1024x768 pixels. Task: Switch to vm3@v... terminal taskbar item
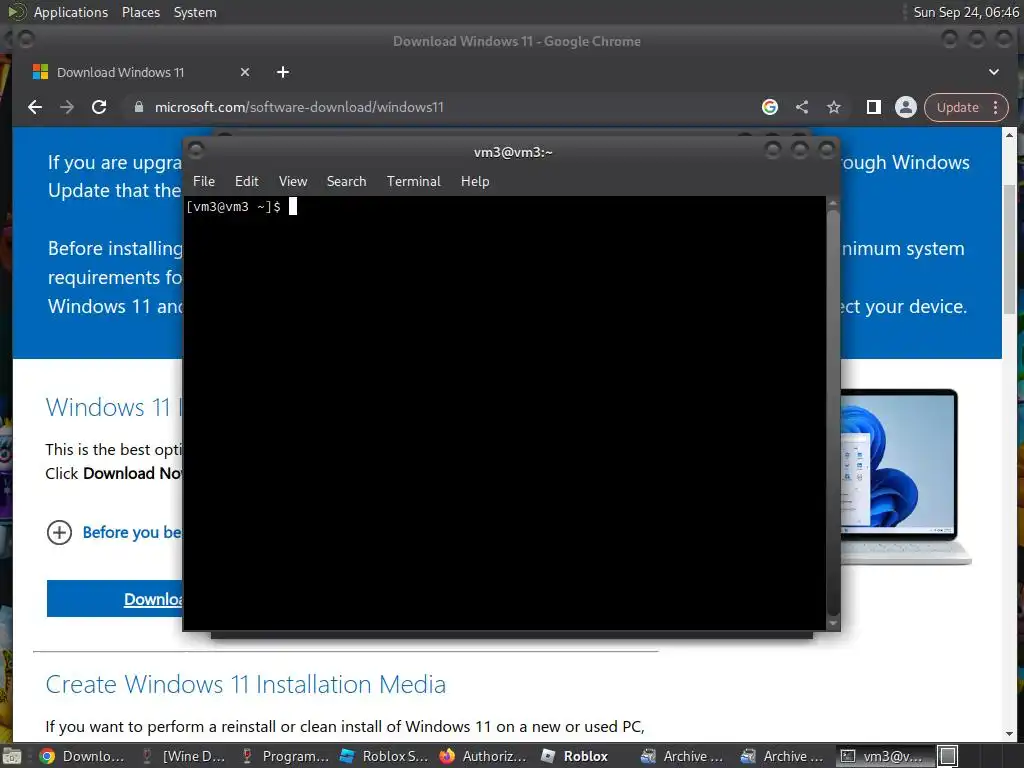tap(883, 756)
